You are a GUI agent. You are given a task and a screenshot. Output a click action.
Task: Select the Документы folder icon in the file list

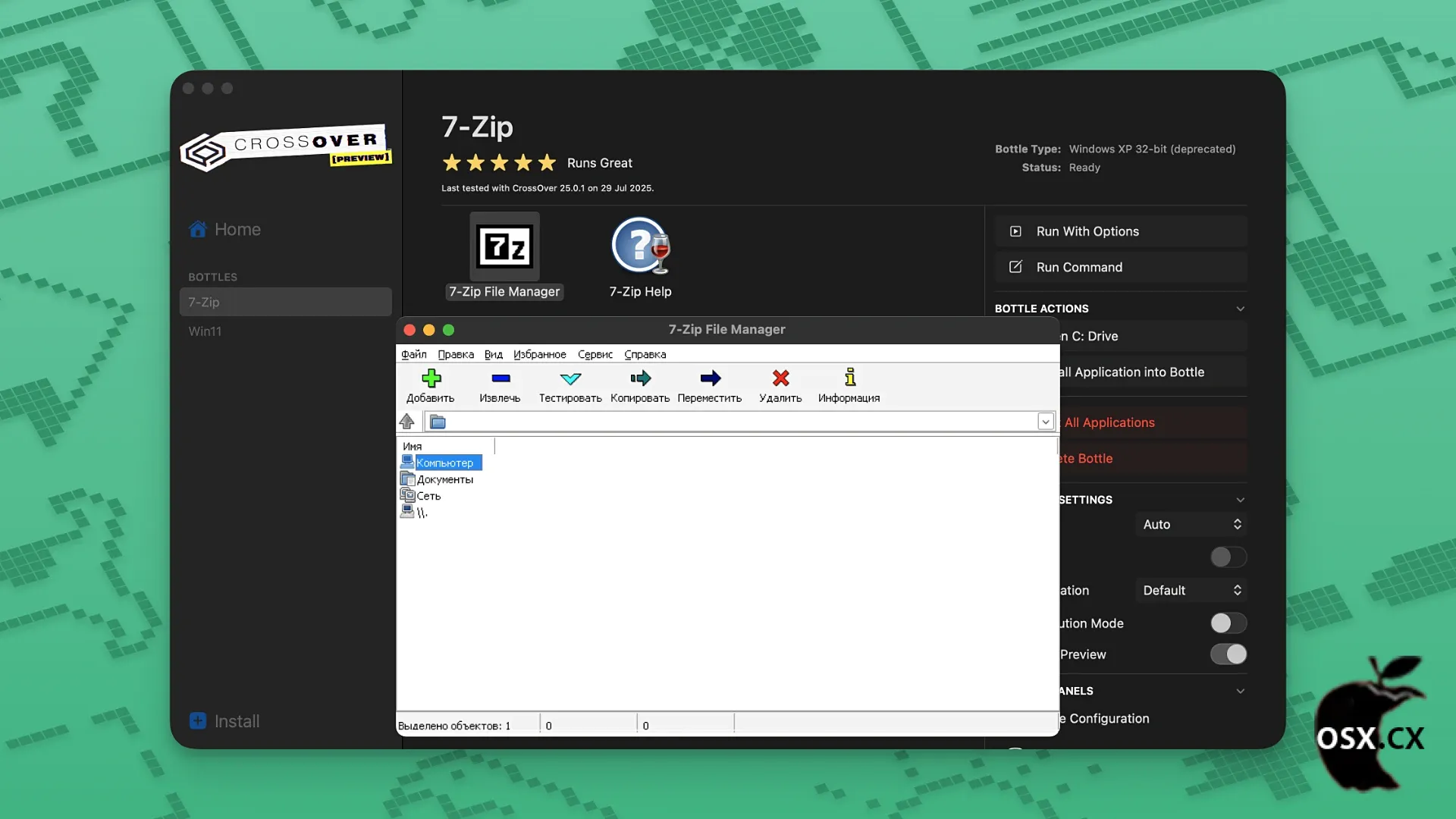[x=407, y=479]
